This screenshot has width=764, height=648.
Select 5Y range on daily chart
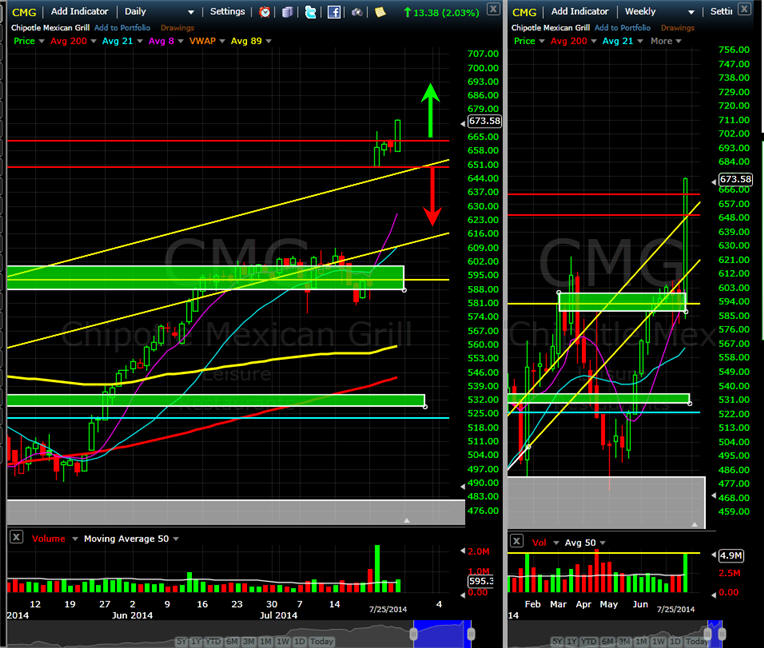coord(181,642)
